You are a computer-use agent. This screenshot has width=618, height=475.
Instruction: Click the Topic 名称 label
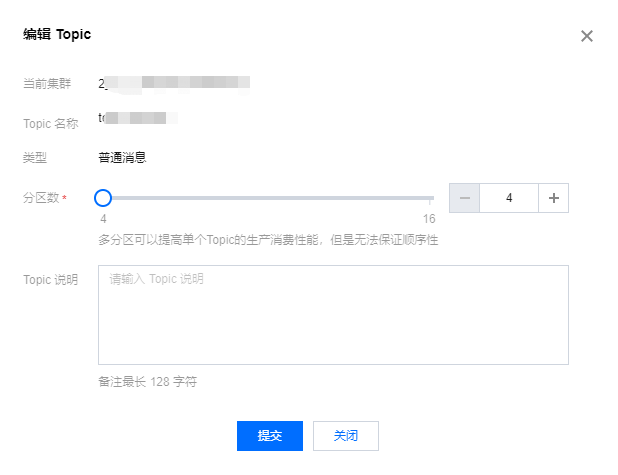(50, 123)
